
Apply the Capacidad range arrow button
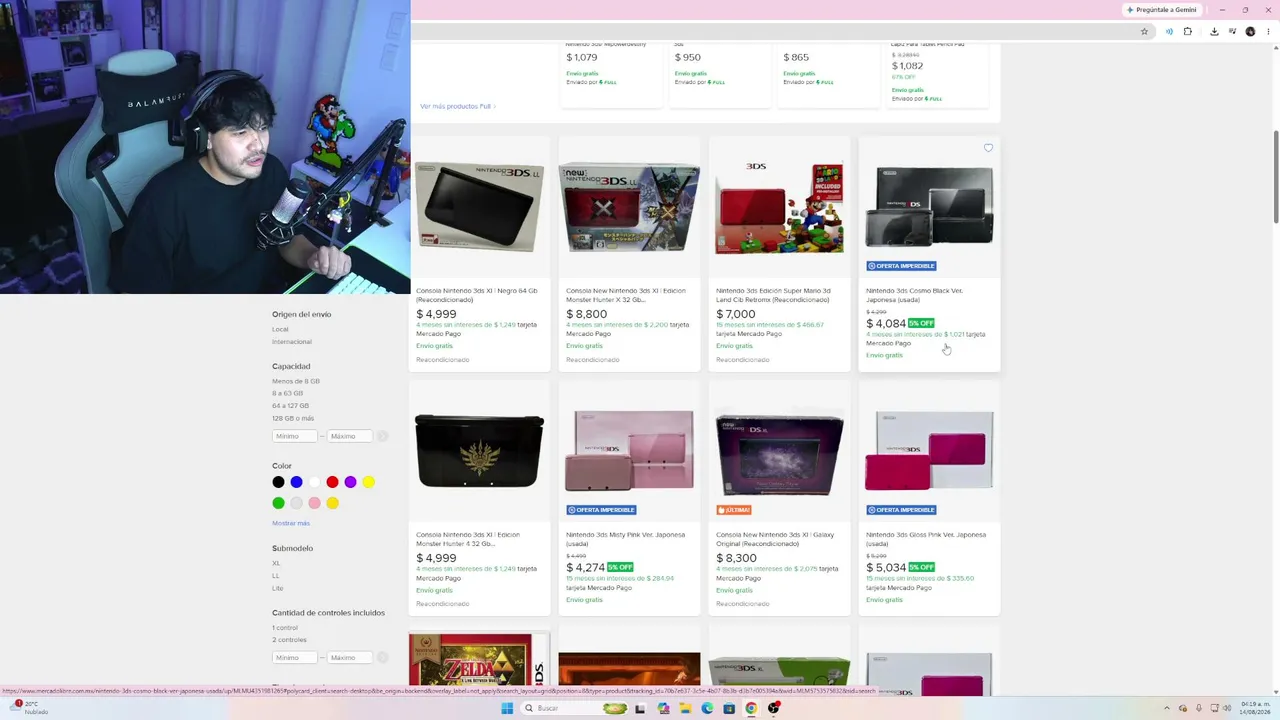pos(382,436)
